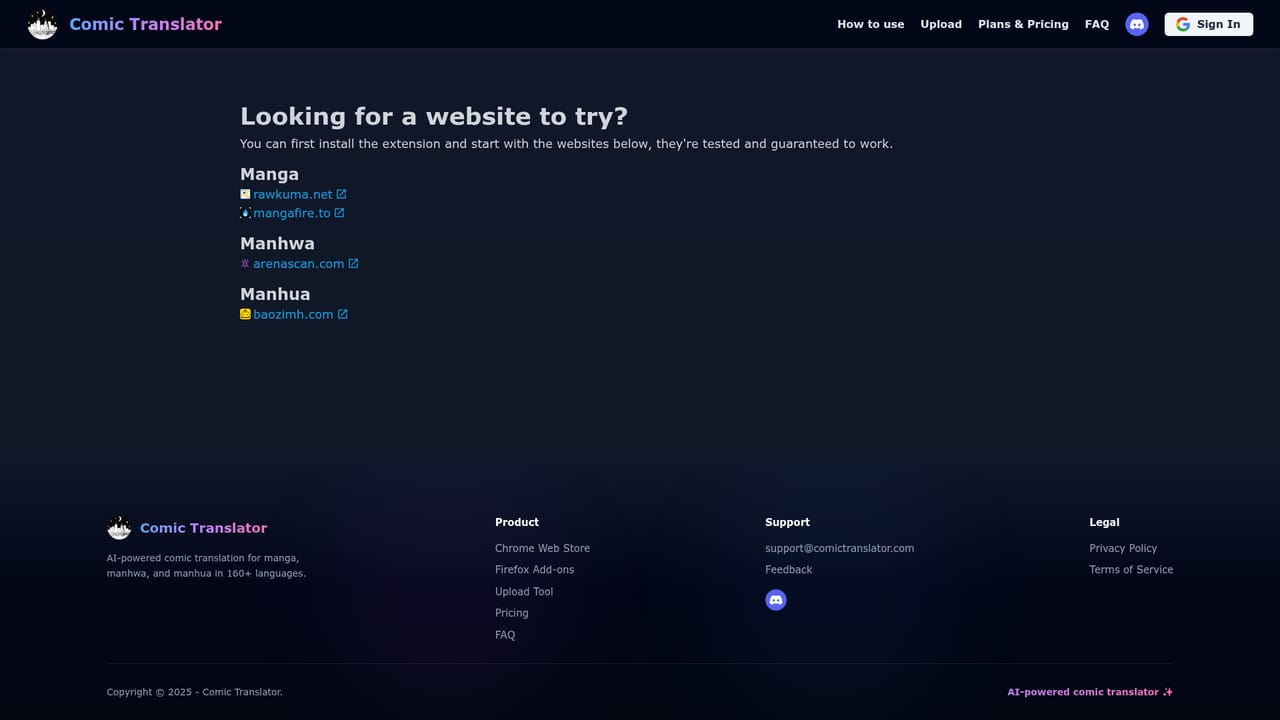Open the Discord icon in footer Support section
This screenshot has height=720, width=1280.
click(776, 600)
